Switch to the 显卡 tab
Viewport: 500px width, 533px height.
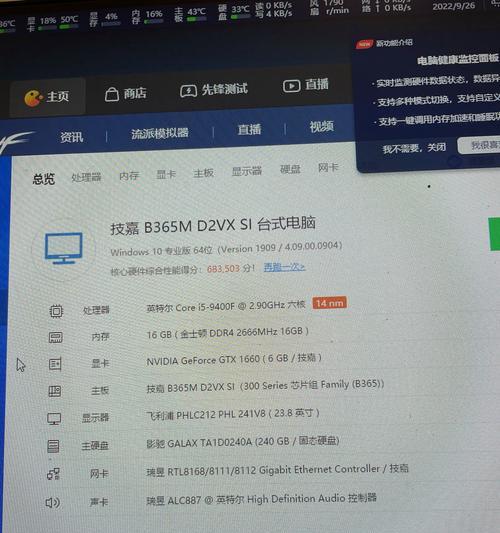pyautogui.click(x=166, y=174)
